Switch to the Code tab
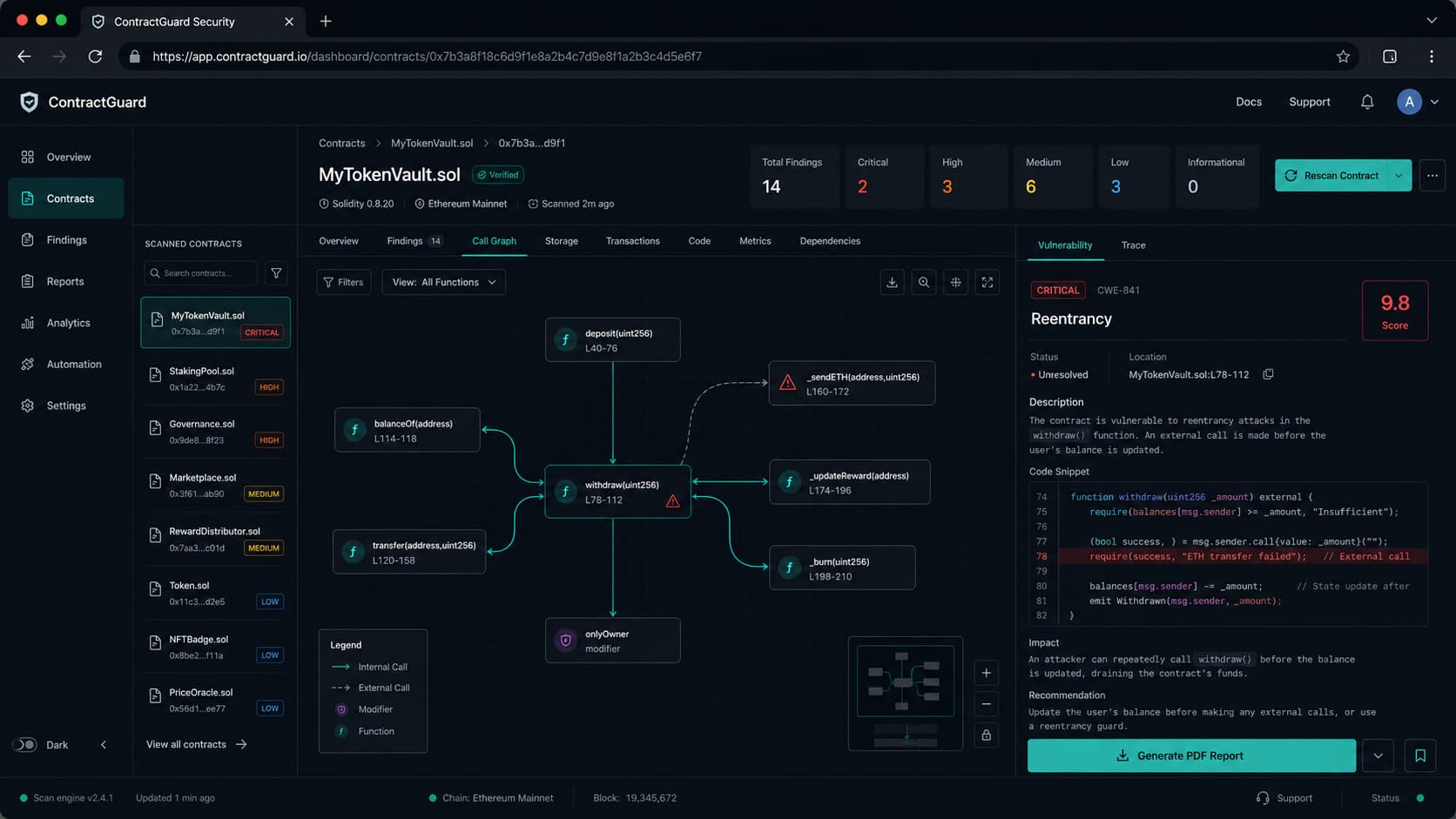 (x=699, y=241)
